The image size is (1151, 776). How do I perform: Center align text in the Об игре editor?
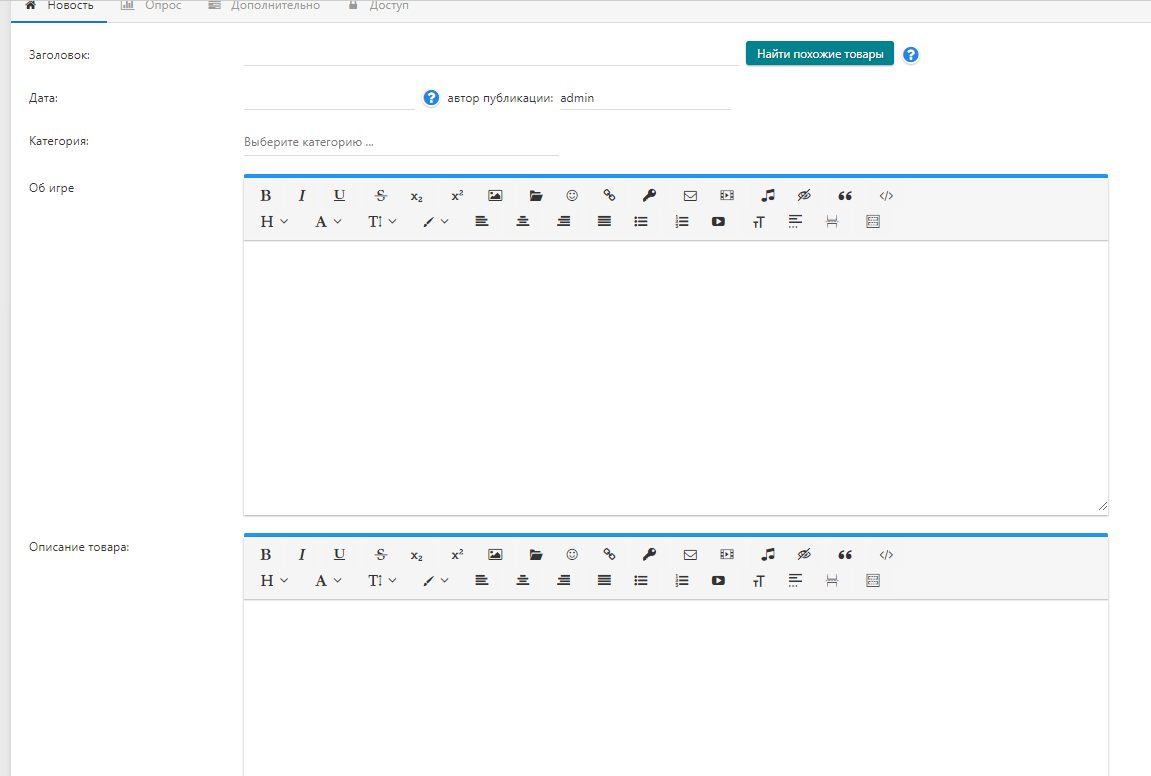[523, 222]
